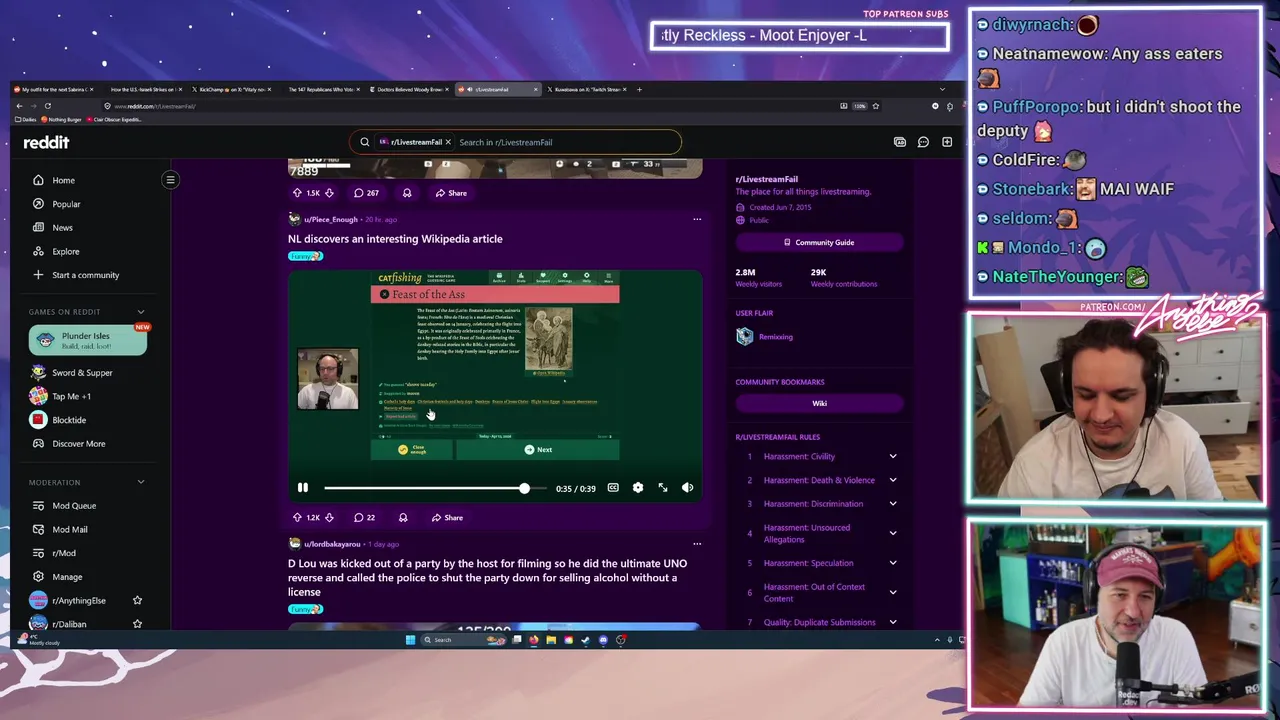Open the 22 comments on the NL post

click(365, 518)
